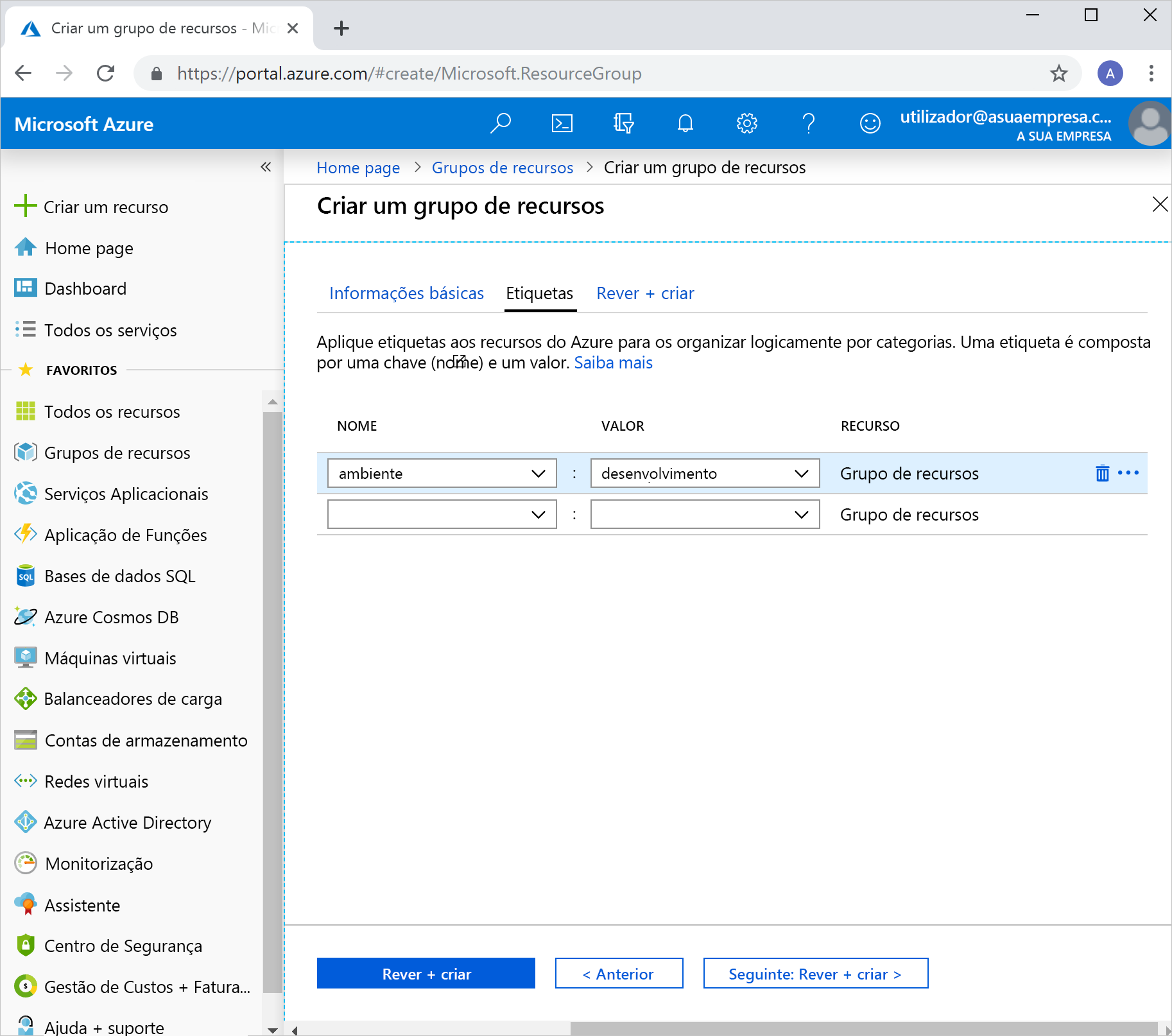The height and width of the screenshot is (1036, 1172).
Task: Expand the empty tag name dropdown
Action: tap(538, 515)
